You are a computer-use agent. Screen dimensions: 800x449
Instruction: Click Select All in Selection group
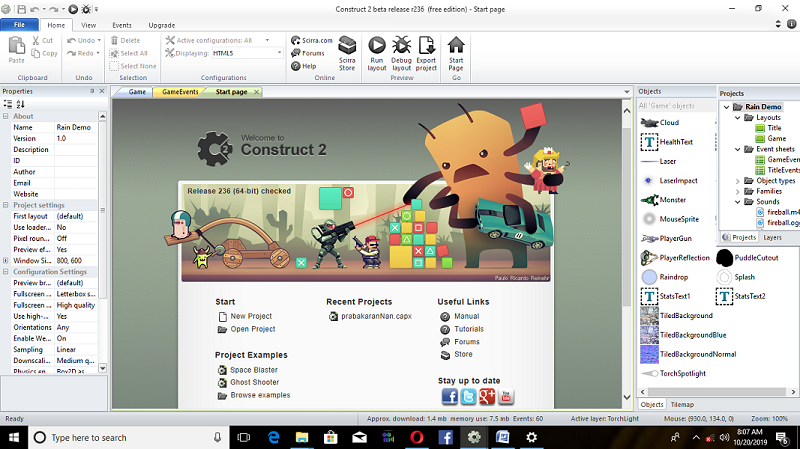(x=129, y=53)
